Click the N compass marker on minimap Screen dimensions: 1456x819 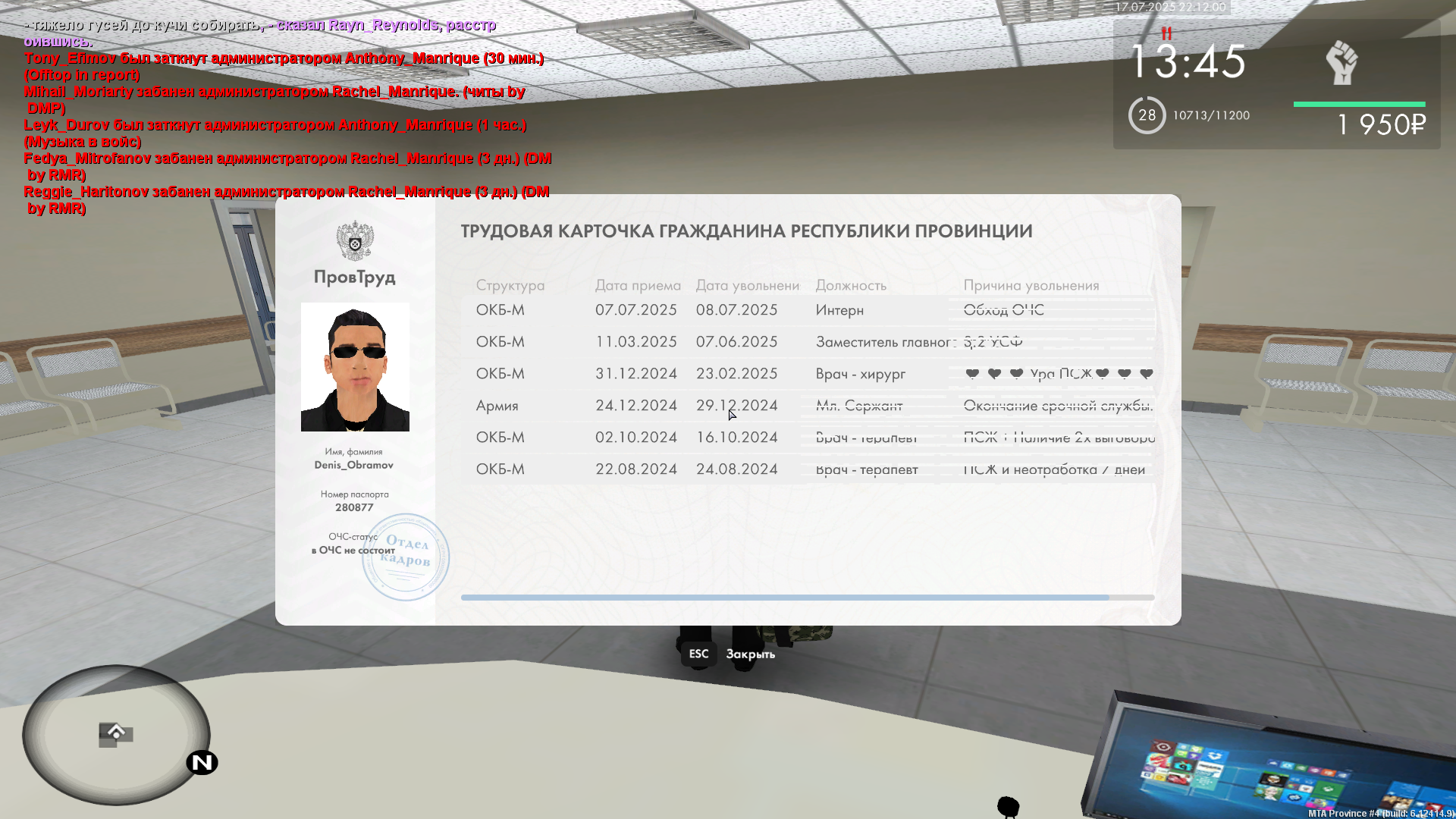(202, 762)
